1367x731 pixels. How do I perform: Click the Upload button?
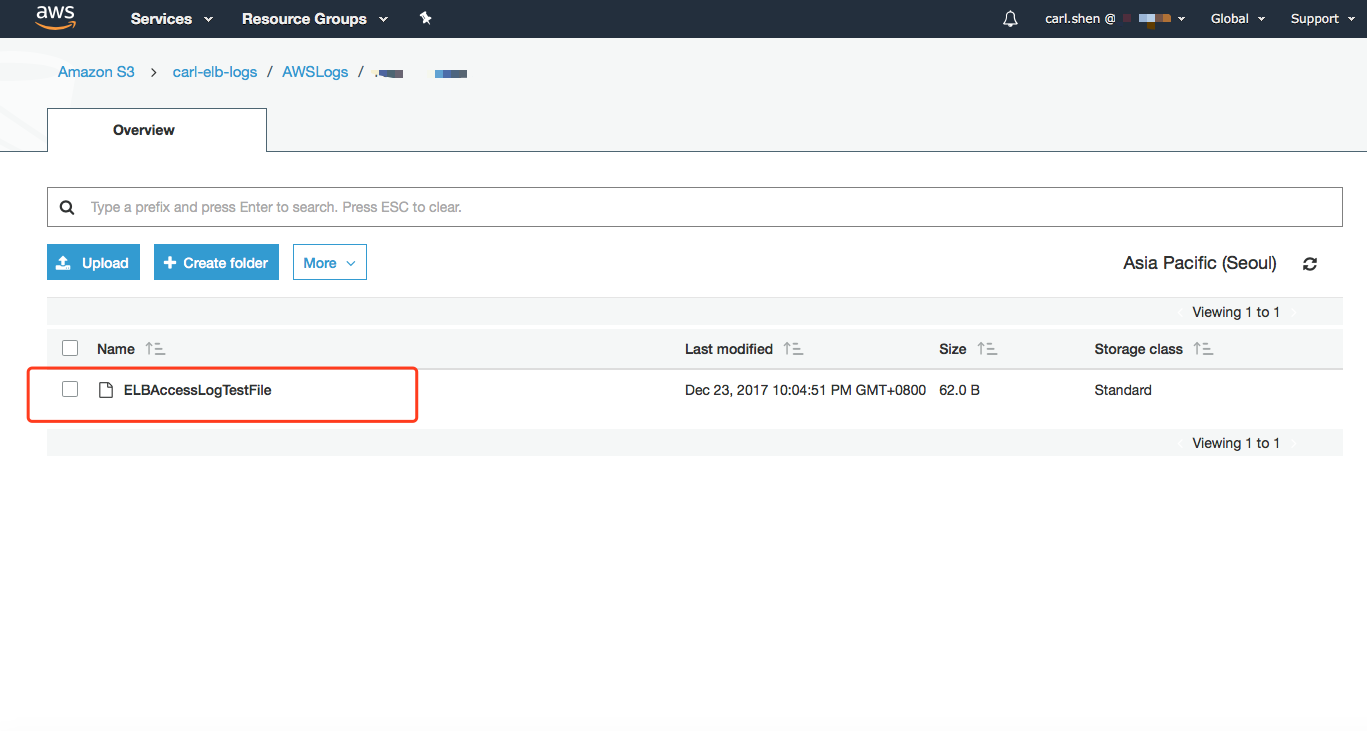93,262
